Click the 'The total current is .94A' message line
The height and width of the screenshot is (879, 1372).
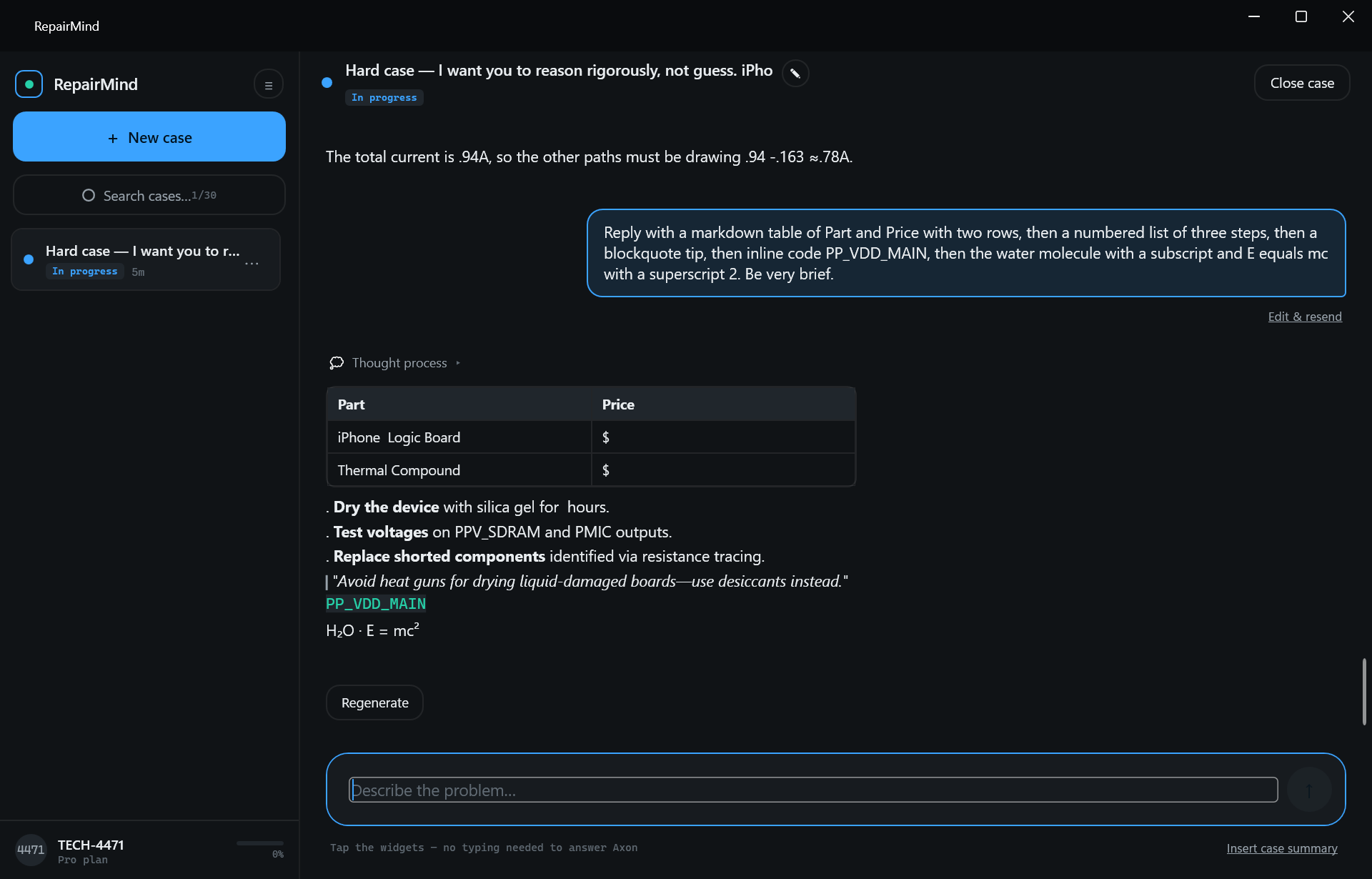coord(589,157)
